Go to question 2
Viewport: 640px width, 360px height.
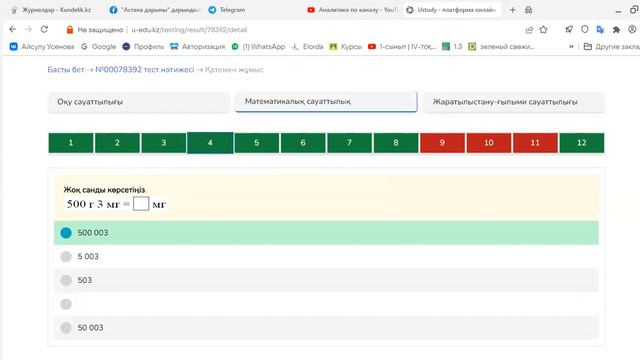[x=117, y=143]
